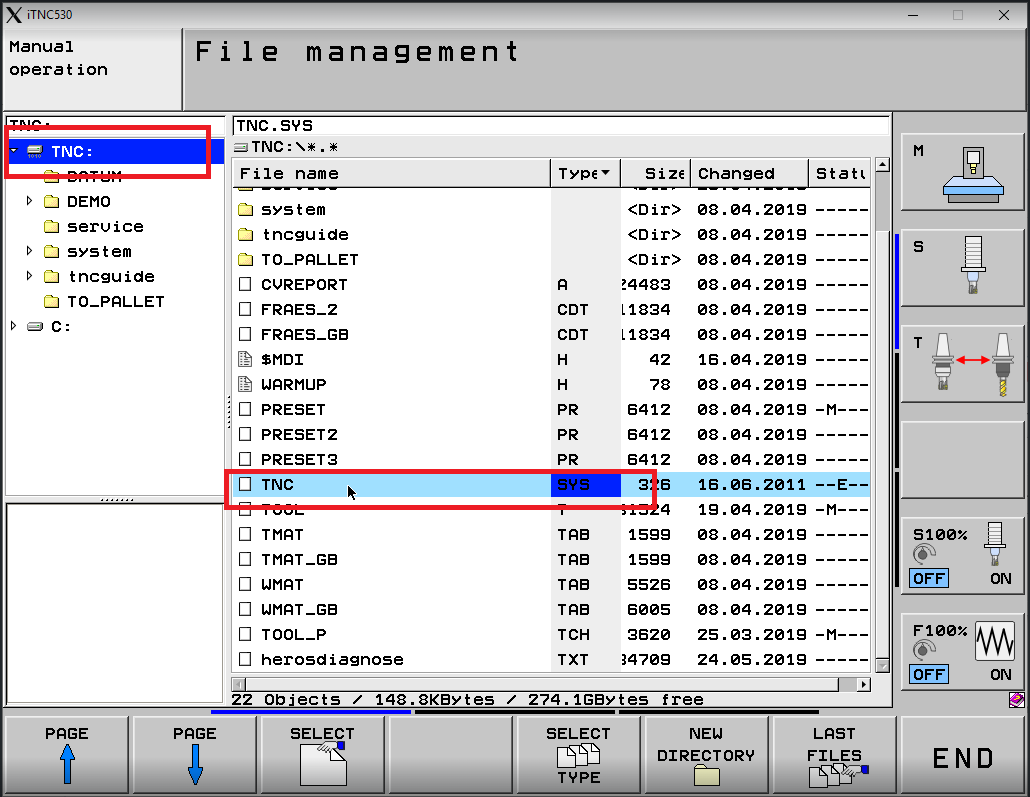The height and width of the screenshot is (797, 1030).
Task: Expand the C: drive in the tree
Action: (x=13, y=326)
